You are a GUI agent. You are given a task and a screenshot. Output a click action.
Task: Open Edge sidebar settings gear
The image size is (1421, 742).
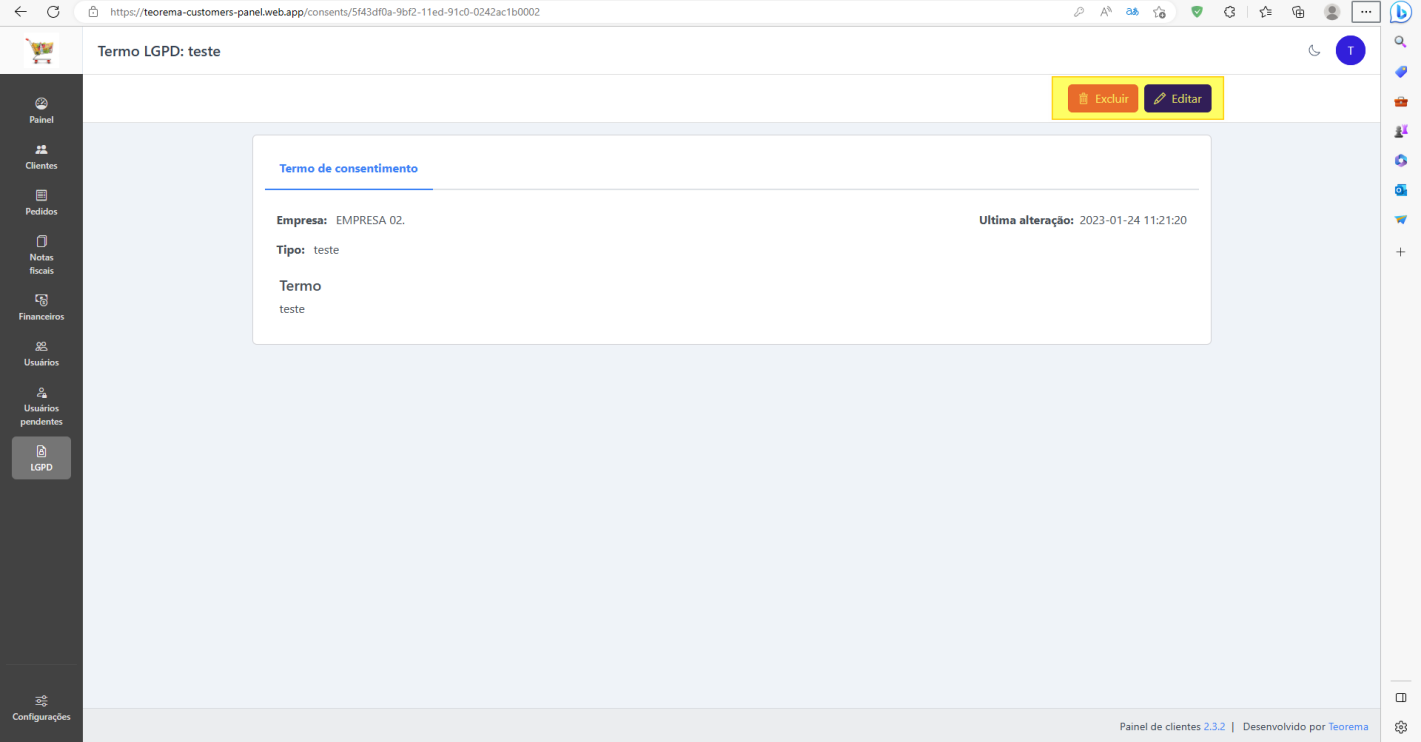coord(1401,727)
